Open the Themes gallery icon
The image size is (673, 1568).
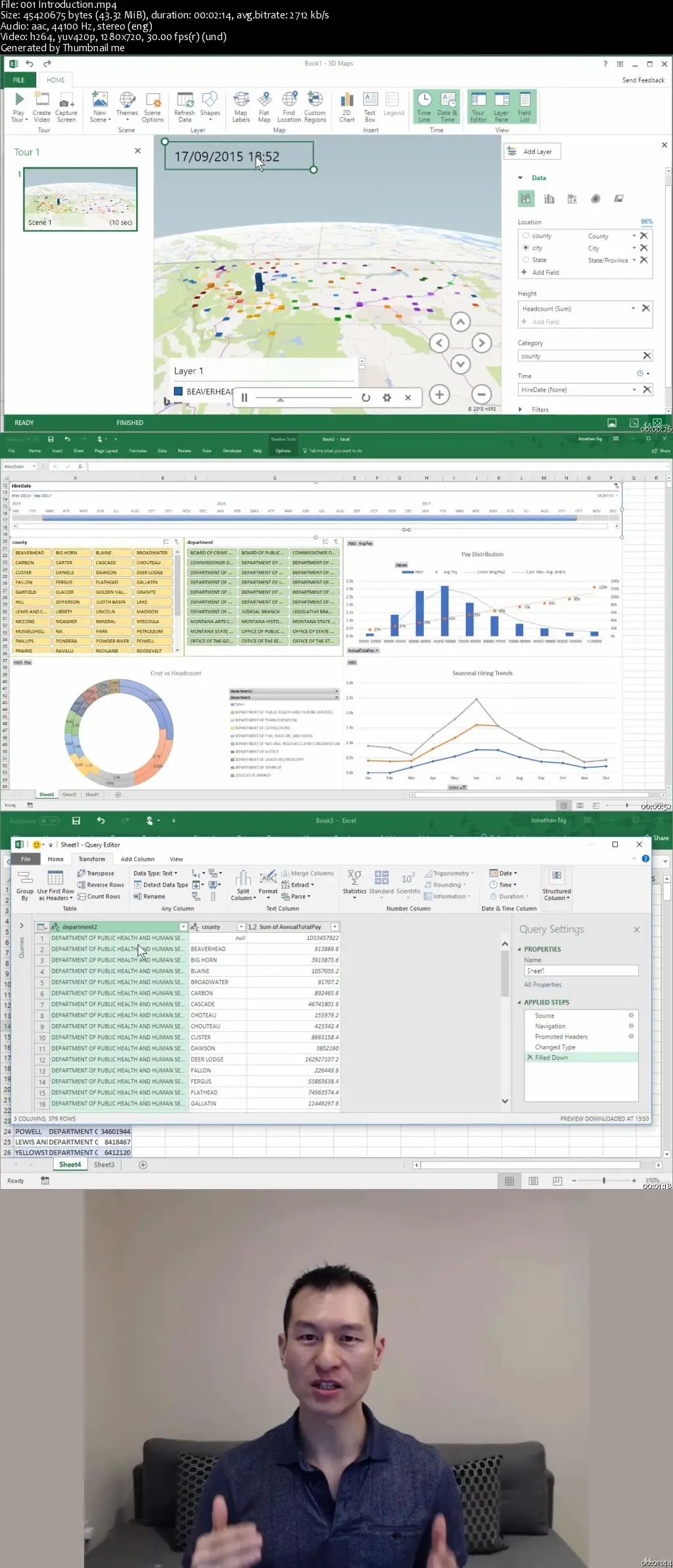[128, 105]
